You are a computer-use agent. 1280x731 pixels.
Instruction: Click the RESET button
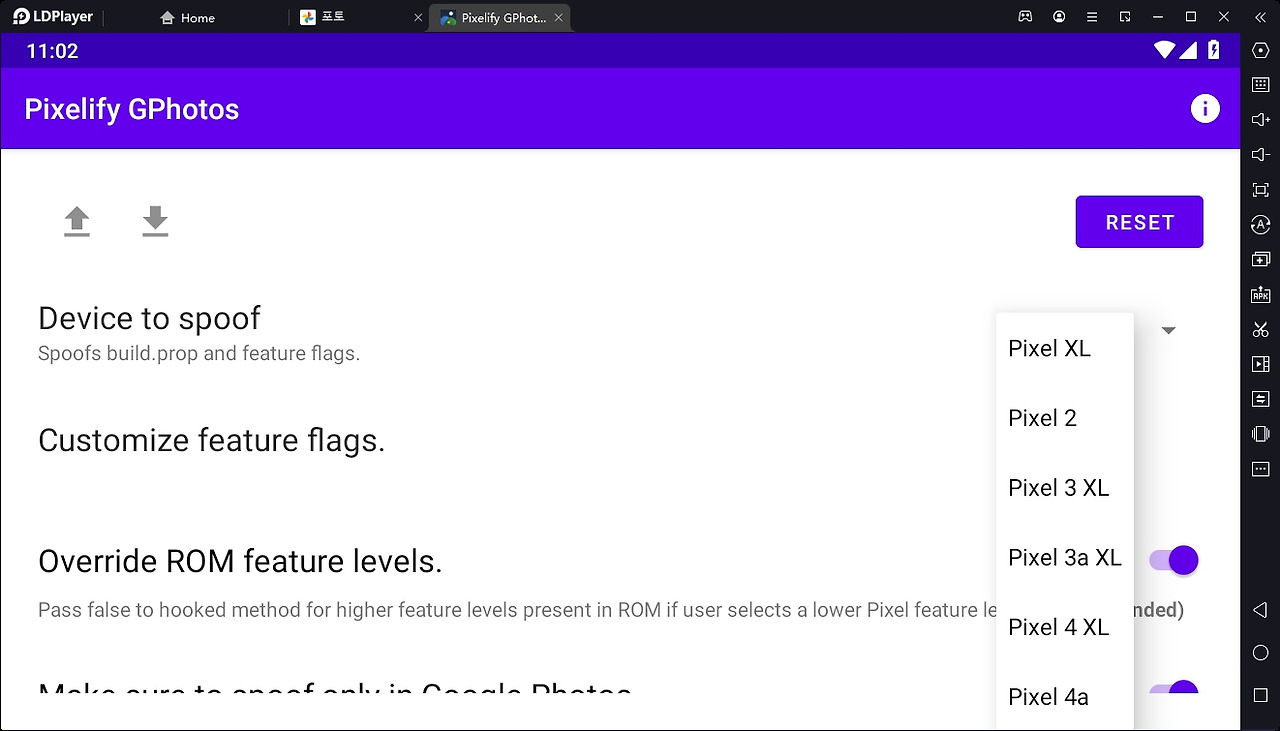click(1139, 222)
